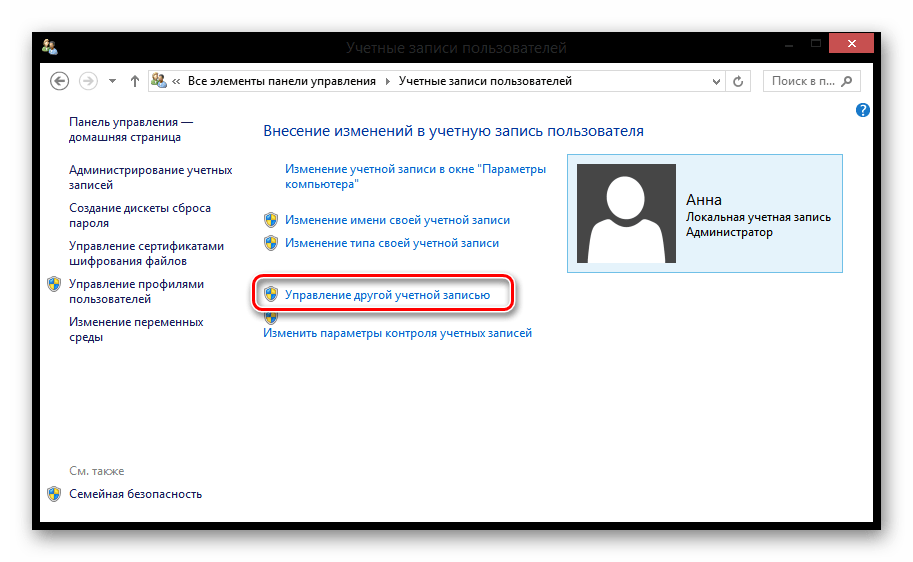This screenshot has width=913, height=562.
Task: Open 'Все элементы панели управления' breadcrumb
Action: coord(282,81)
